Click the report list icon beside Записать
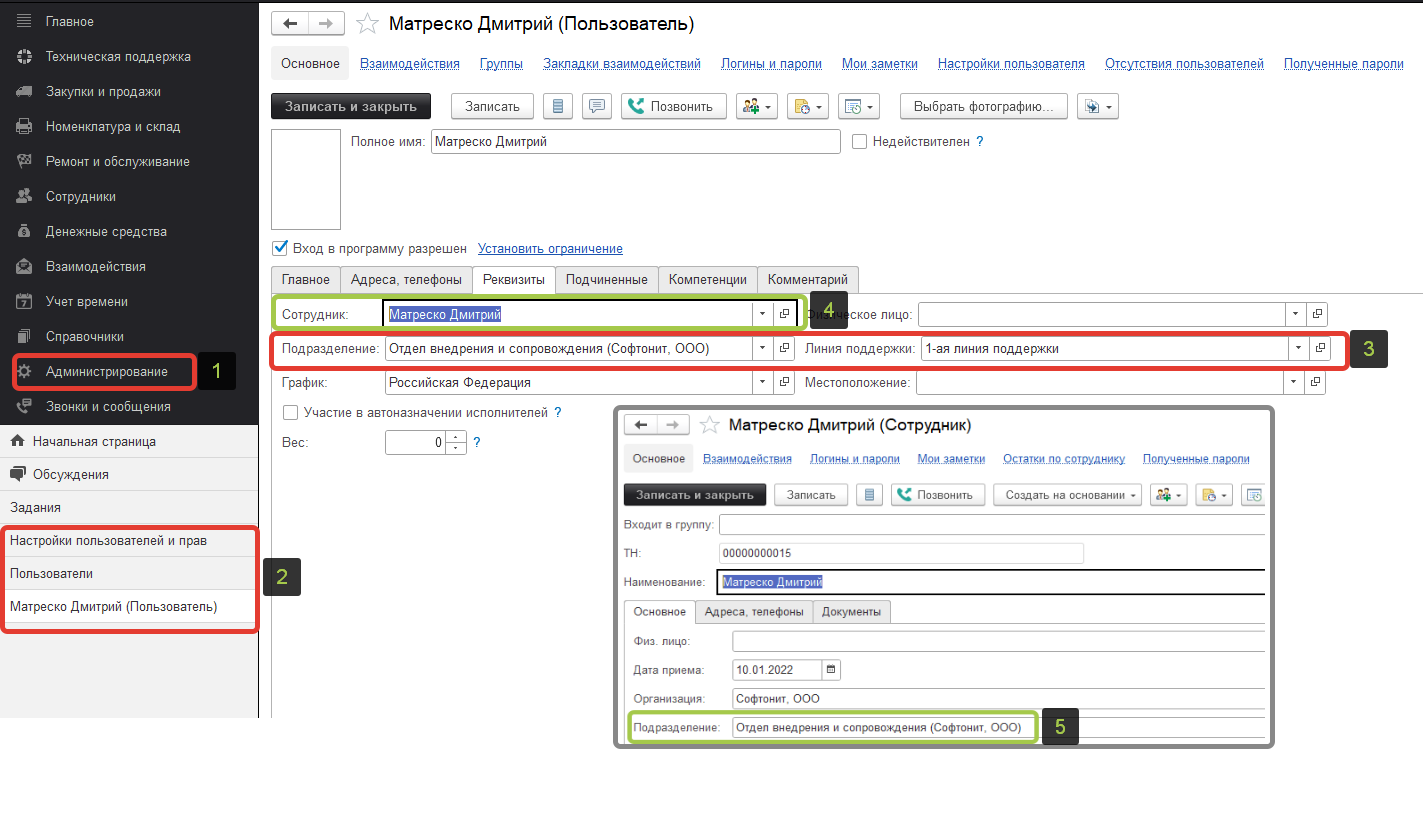 tap(558, 106)
